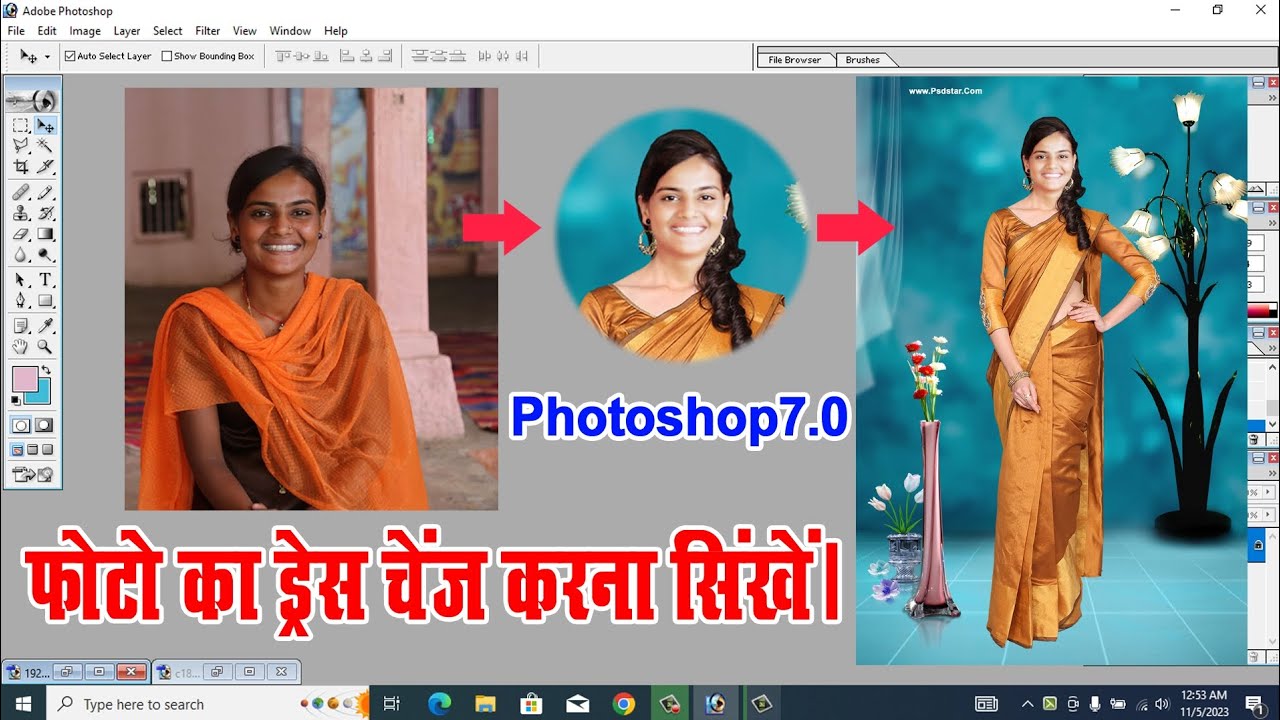Open the Filter menu

[208, 31]
